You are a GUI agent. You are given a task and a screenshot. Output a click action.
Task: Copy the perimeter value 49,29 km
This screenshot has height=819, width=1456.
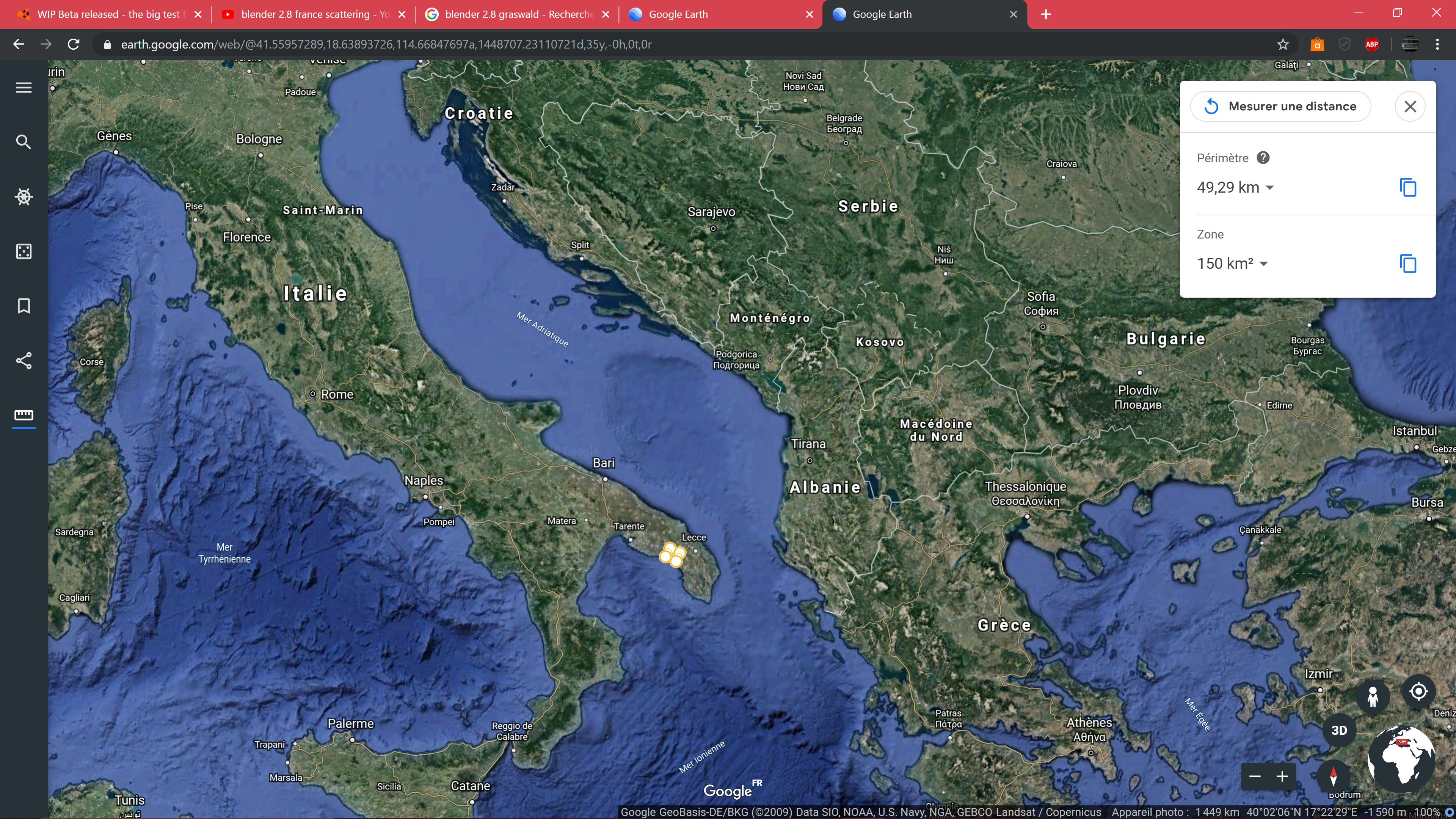click(1408, 187)
